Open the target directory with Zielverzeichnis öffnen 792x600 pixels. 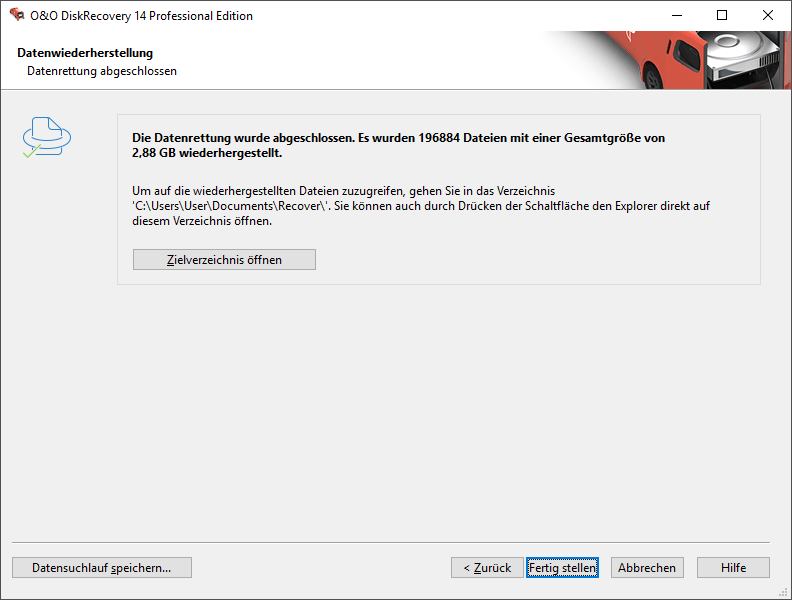pos(224,260)
